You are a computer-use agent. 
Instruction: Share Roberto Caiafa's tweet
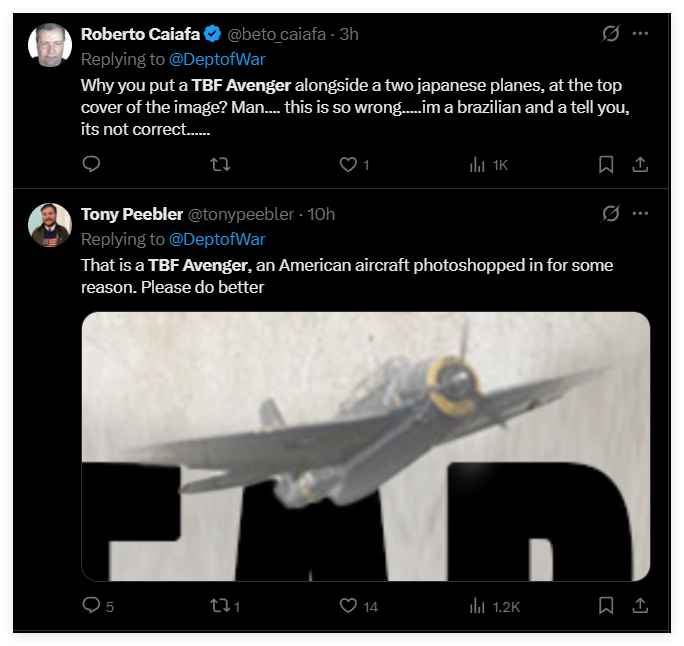click(x=641, y=164)
